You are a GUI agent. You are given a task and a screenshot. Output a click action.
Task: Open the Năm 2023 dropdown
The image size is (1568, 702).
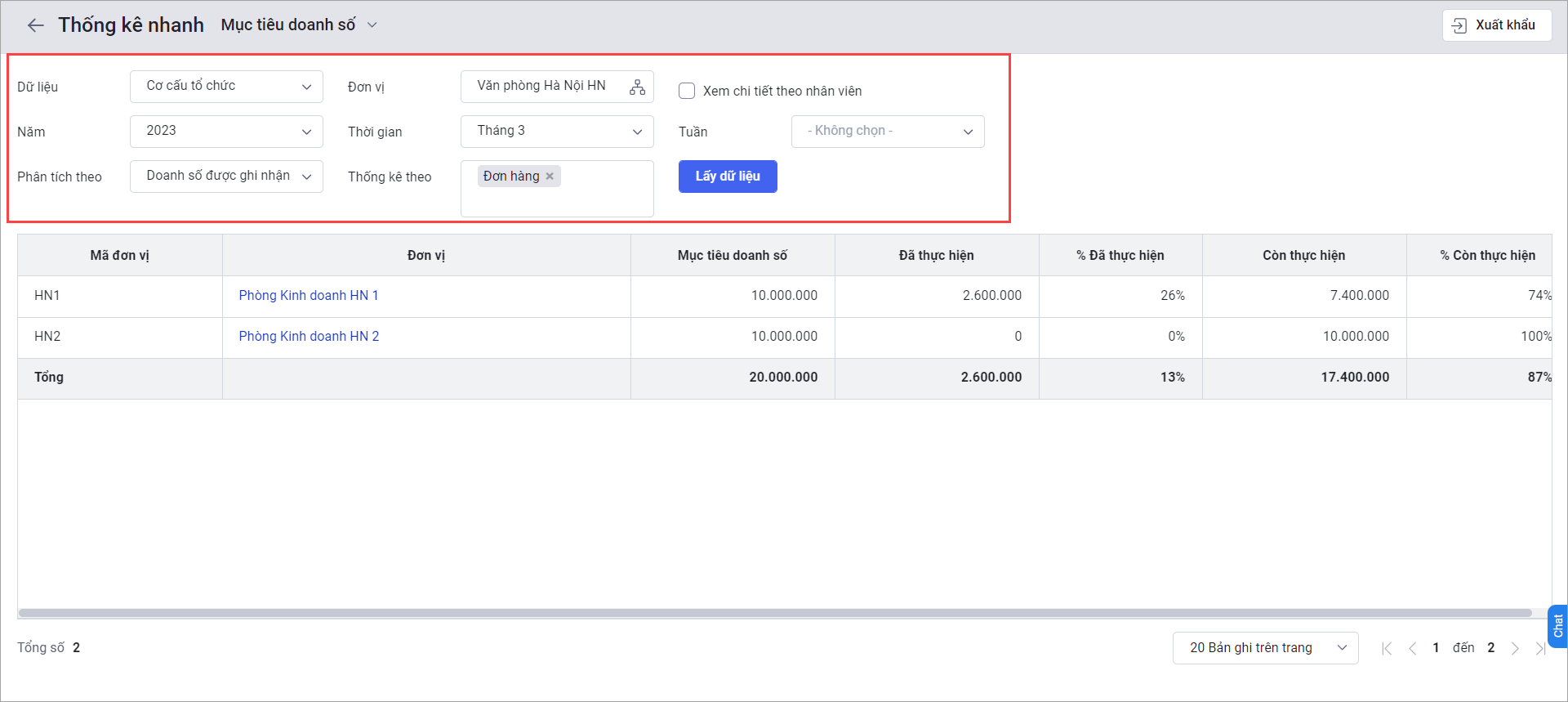click(226, 132)
